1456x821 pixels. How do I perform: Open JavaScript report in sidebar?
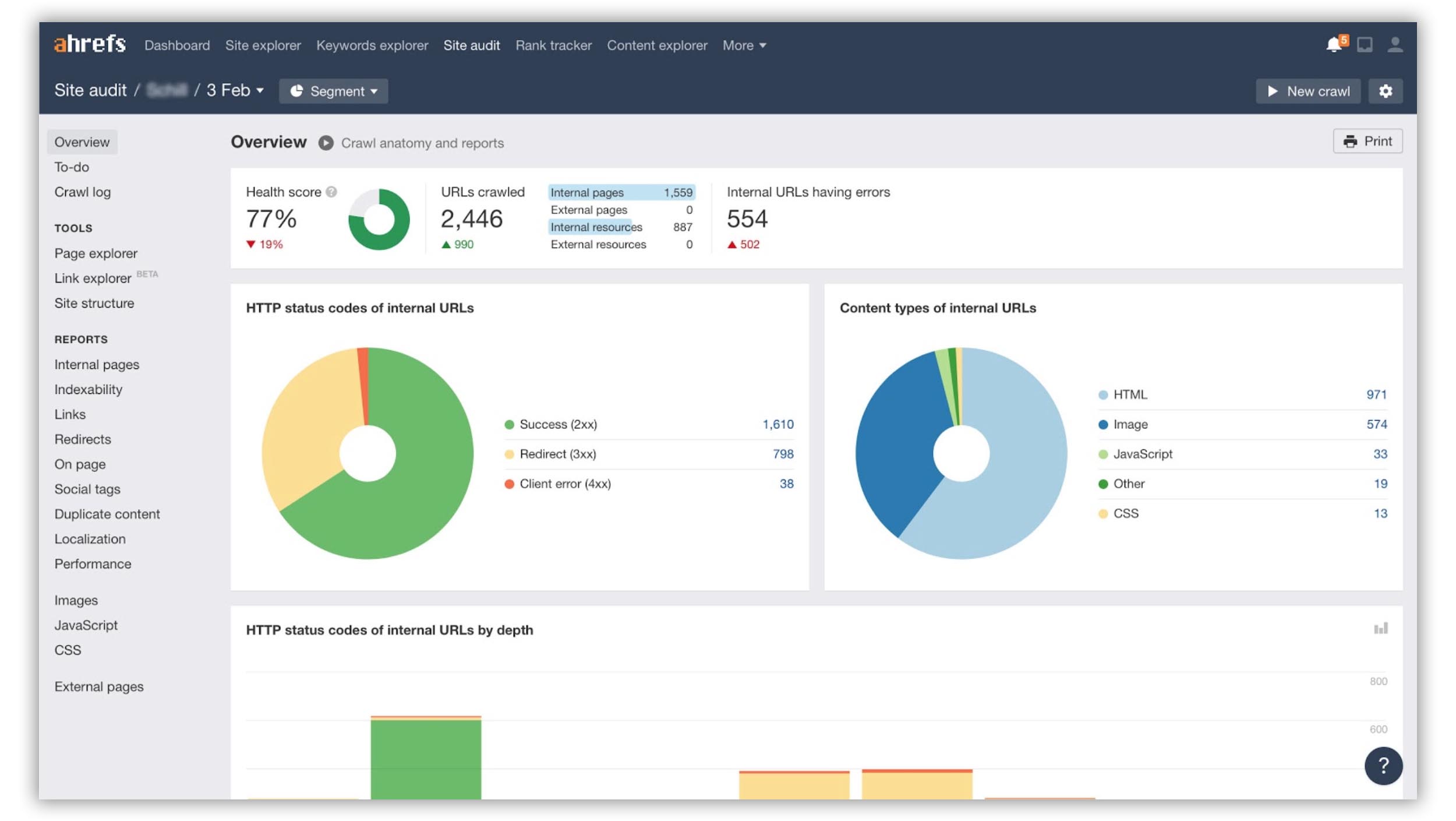click(86, 625)
